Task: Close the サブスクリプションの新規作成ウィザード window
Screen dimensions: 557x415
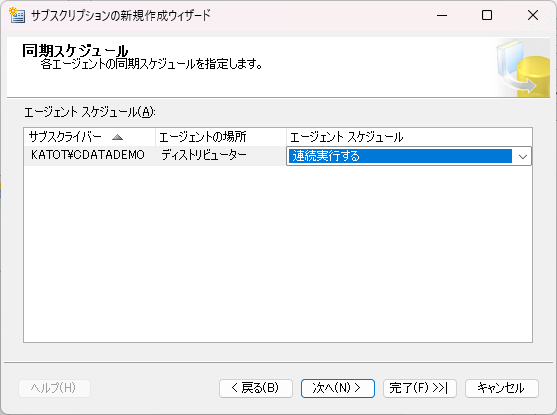Action: (532, 15)
